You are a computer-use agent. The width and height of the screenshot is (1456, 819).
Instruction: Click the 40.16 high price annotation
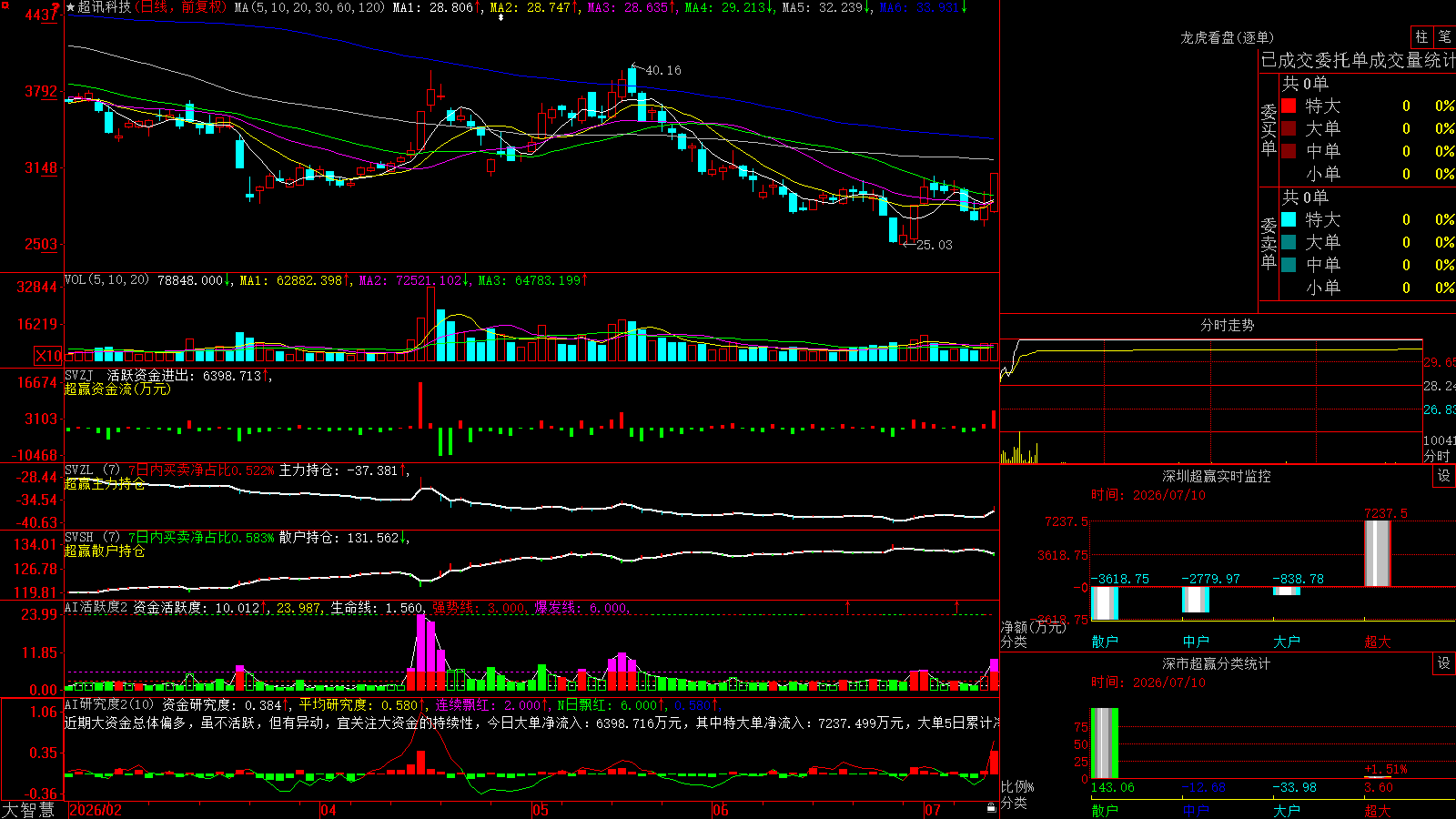tap(663, 70)
